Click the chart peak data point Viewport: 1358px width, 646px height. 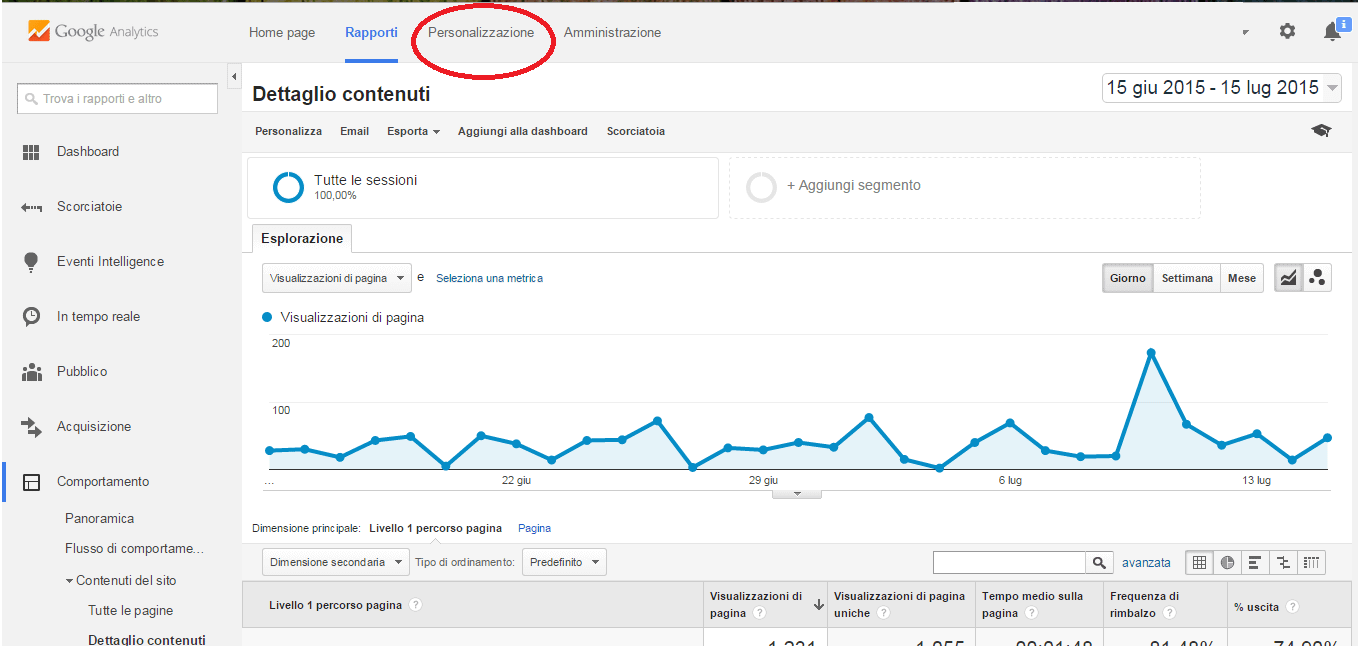(1151, 353)
